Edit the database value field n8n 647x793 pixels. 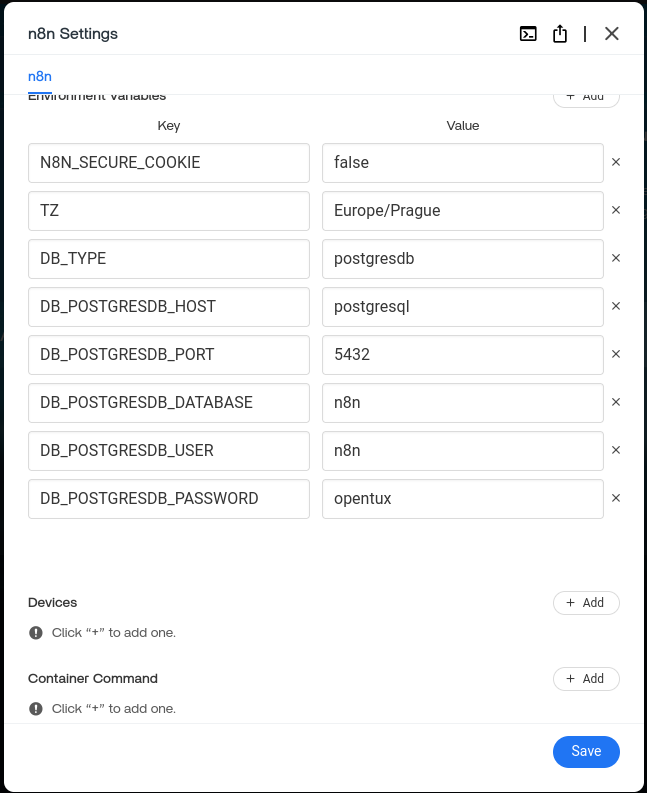463,403
